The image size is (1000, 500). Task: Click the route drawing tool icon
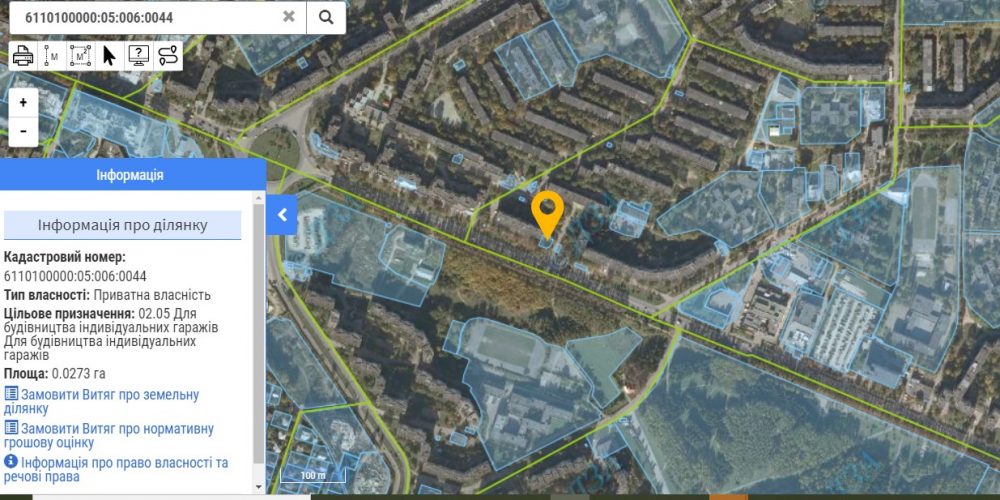pyautogui.click(x=168, y=56)
